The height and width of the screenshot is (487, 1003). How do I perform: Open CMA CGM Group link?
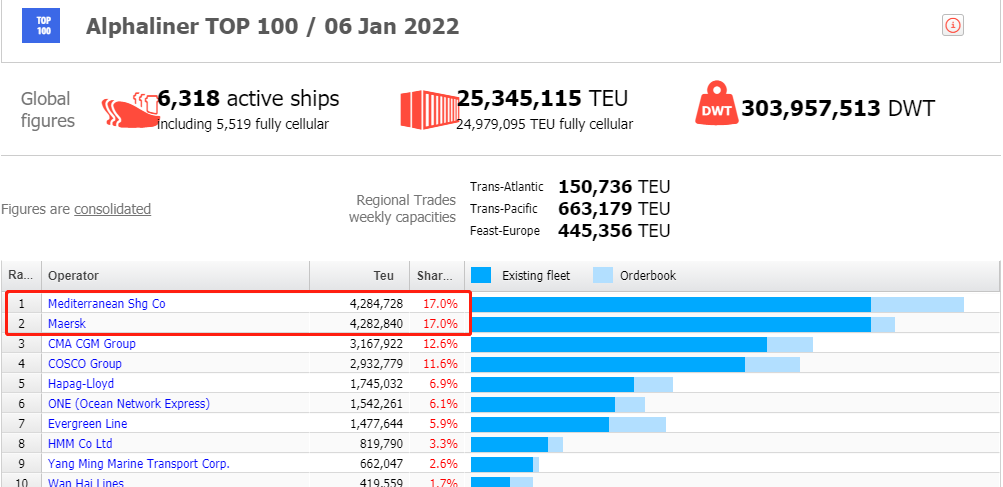(x=91, y=344)
